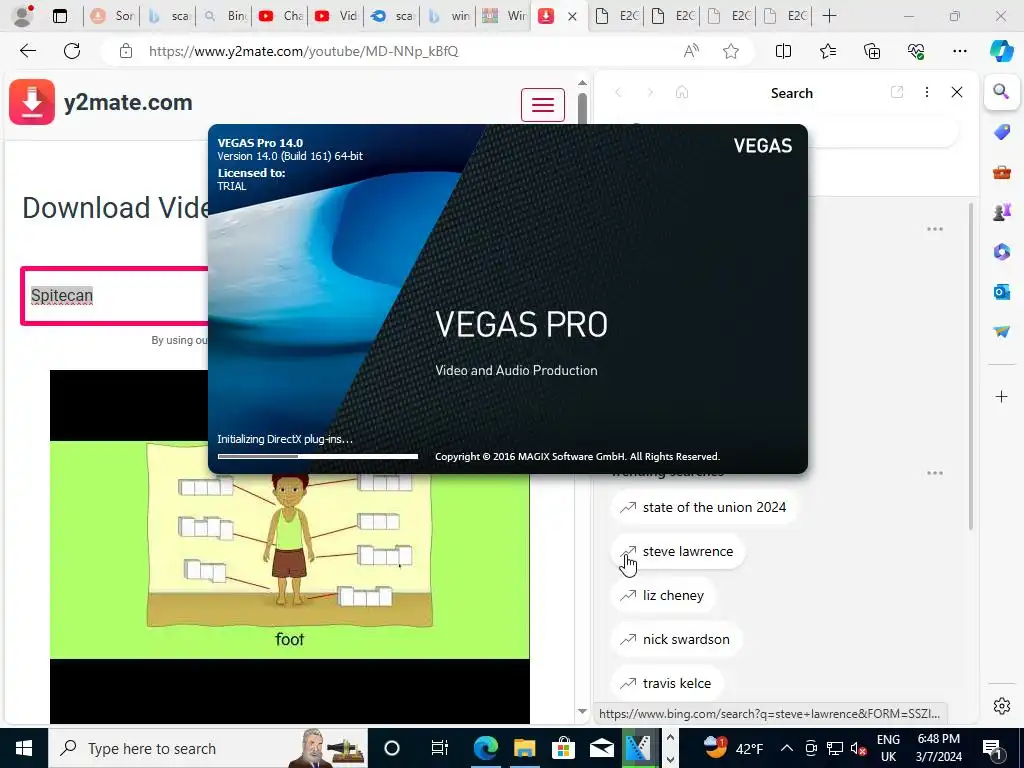
Task: Open the sidebar Microsoft 365 icon
Action: (x=1001, y=252)
